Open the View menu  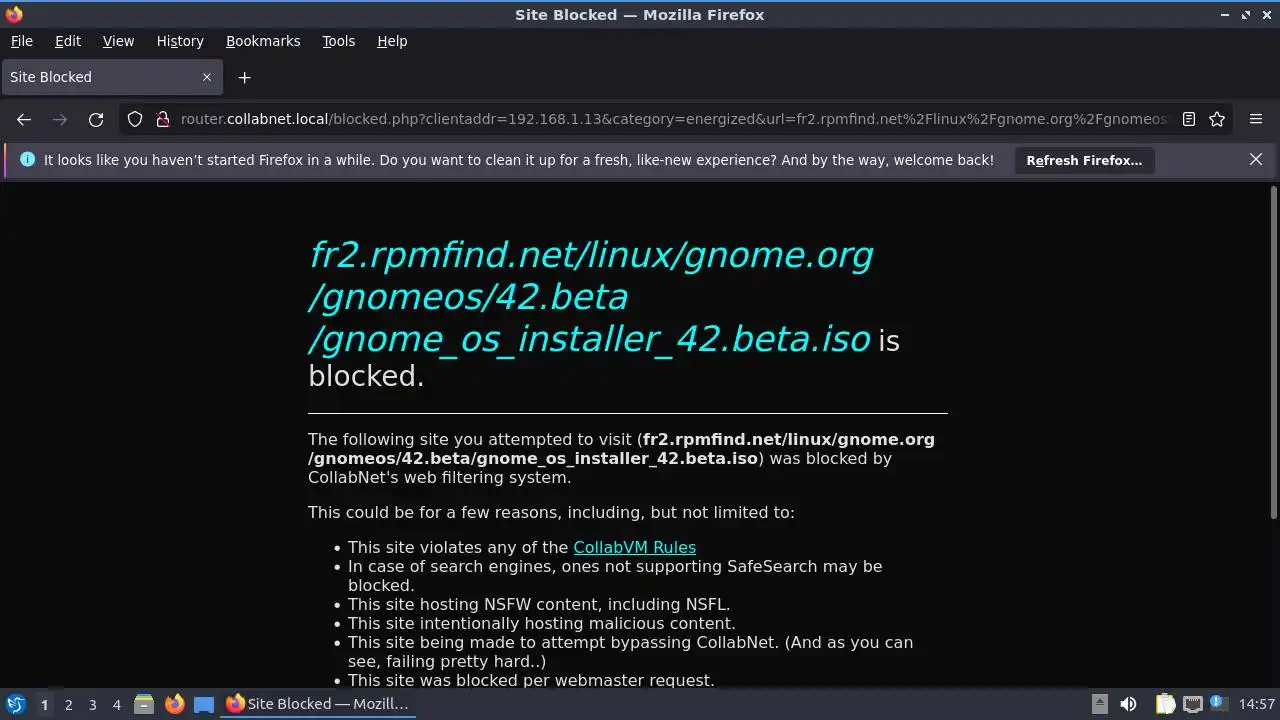[118, 41]
